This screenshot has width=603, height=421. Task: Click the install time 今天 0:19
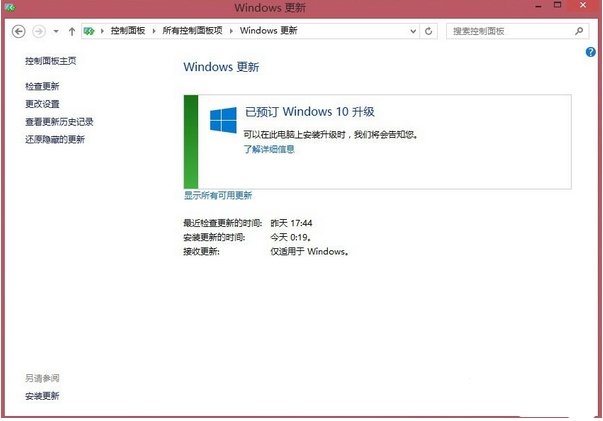coord(290,237)
